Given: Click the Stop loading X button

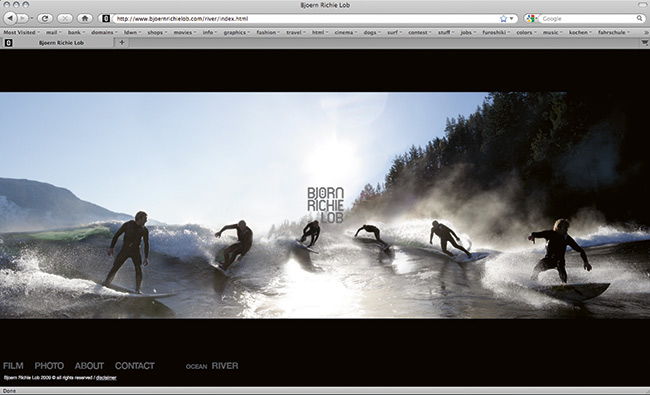Looking at the screenshot, I should pyautogui.click(x=65, y=18).
